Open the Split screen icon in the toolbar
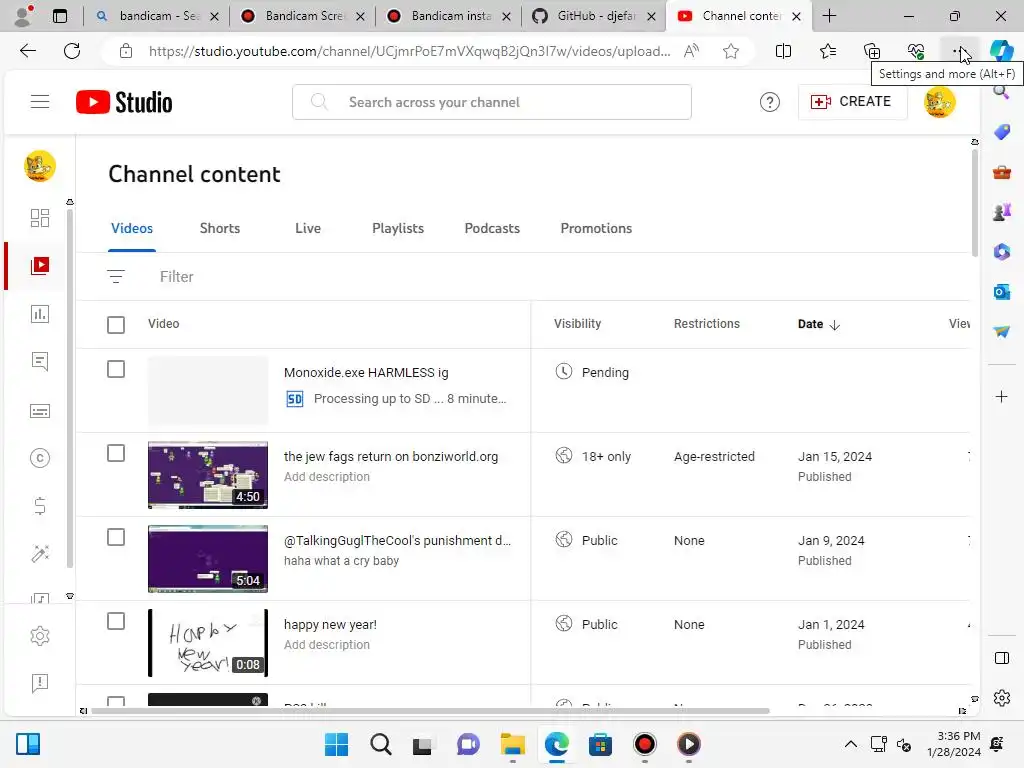 click(x=783, y=51)
